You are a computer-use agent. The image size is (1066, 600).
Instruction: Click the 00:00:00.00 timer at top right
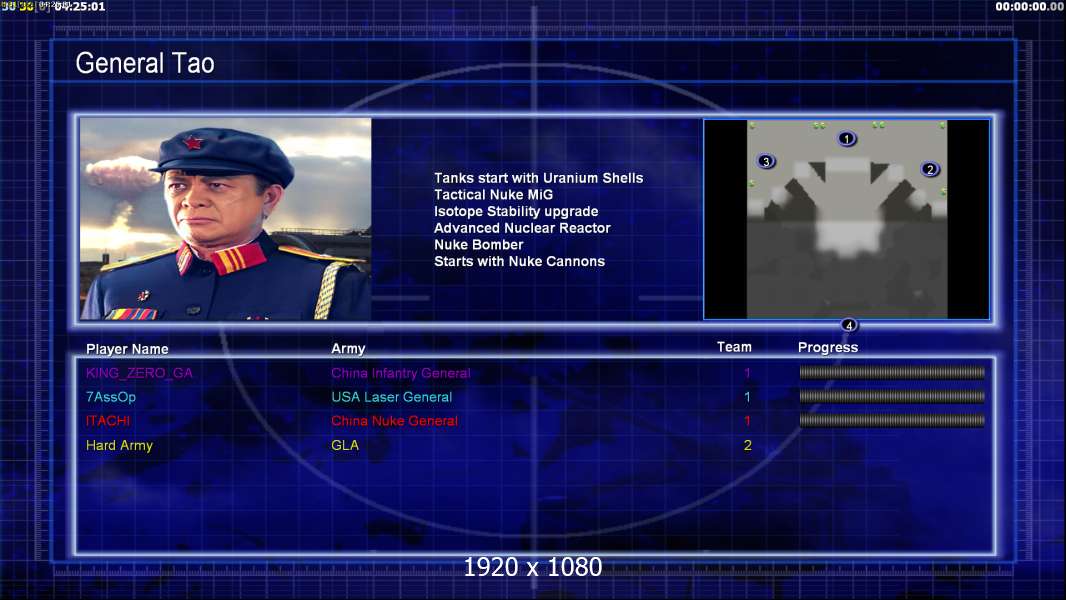[1029, 7]
